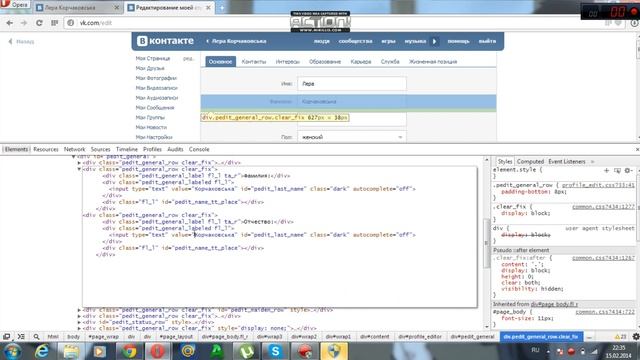The height and width of the screenshot is (360, 640).
Task: Click the music play button in VK header
Action: (435, 41)
